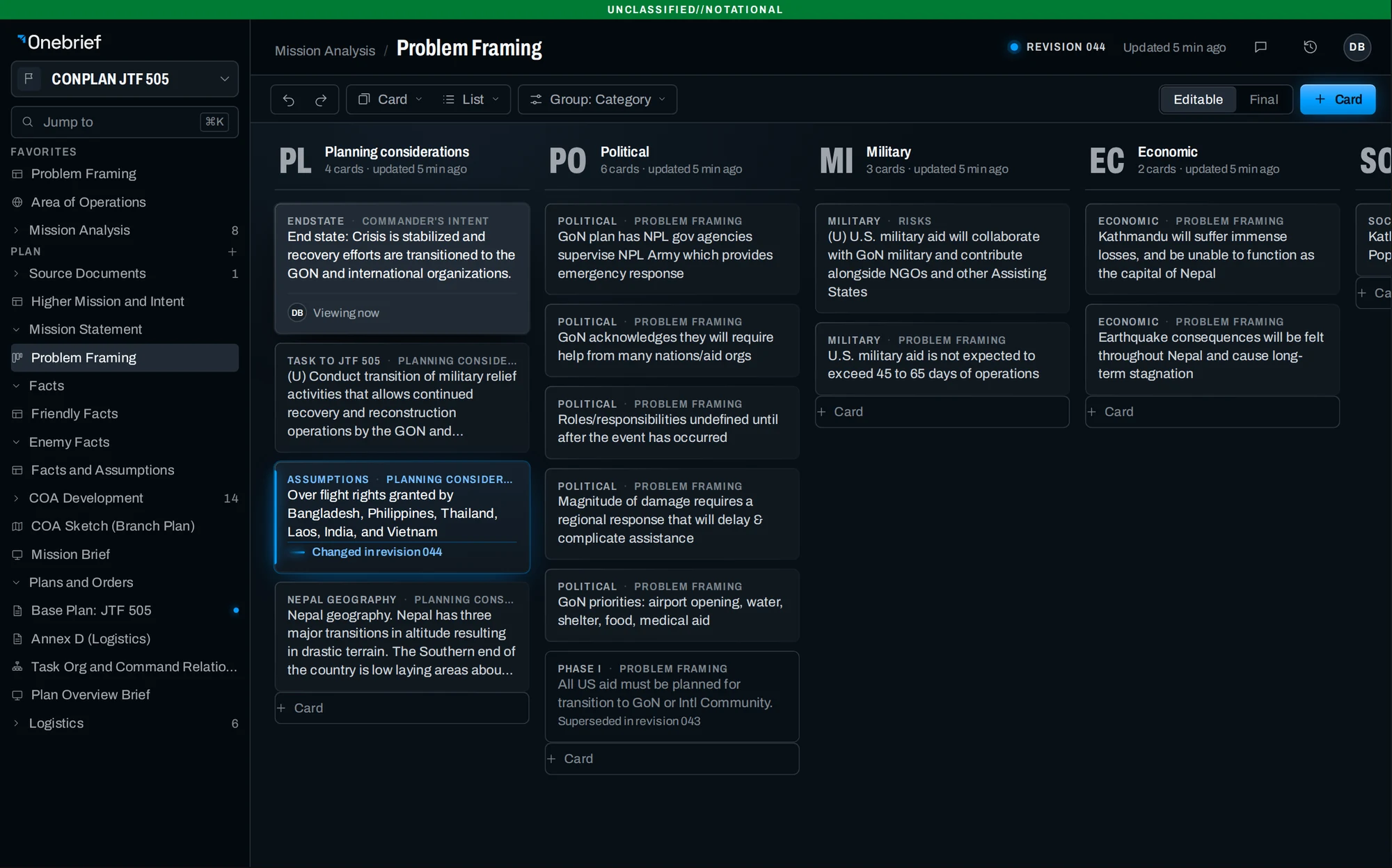Add a card to Political column
This screenshot has height=868, width=1392.
pos(672,759)
